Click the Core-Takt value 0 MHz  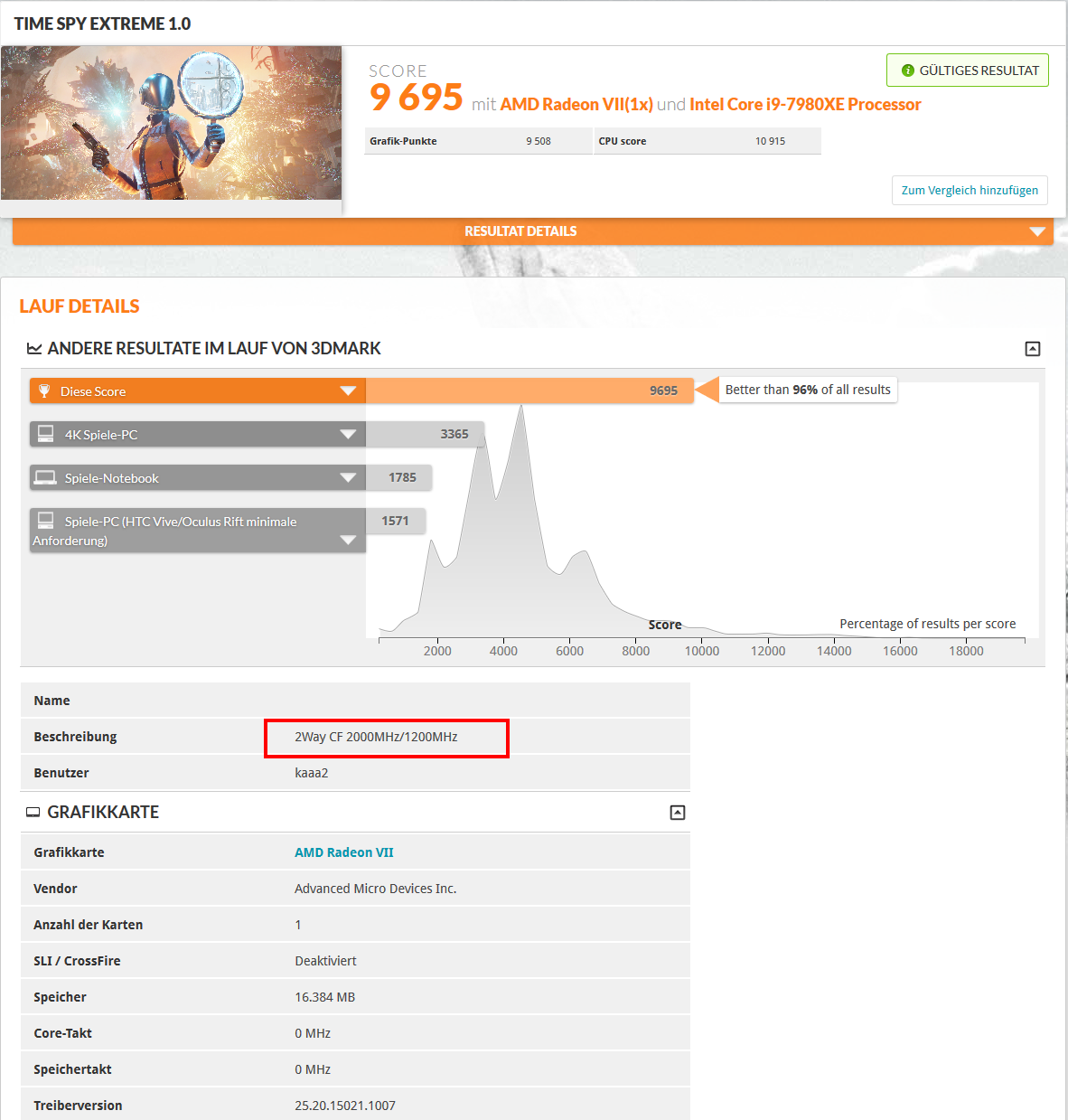tap(313, 1033)
